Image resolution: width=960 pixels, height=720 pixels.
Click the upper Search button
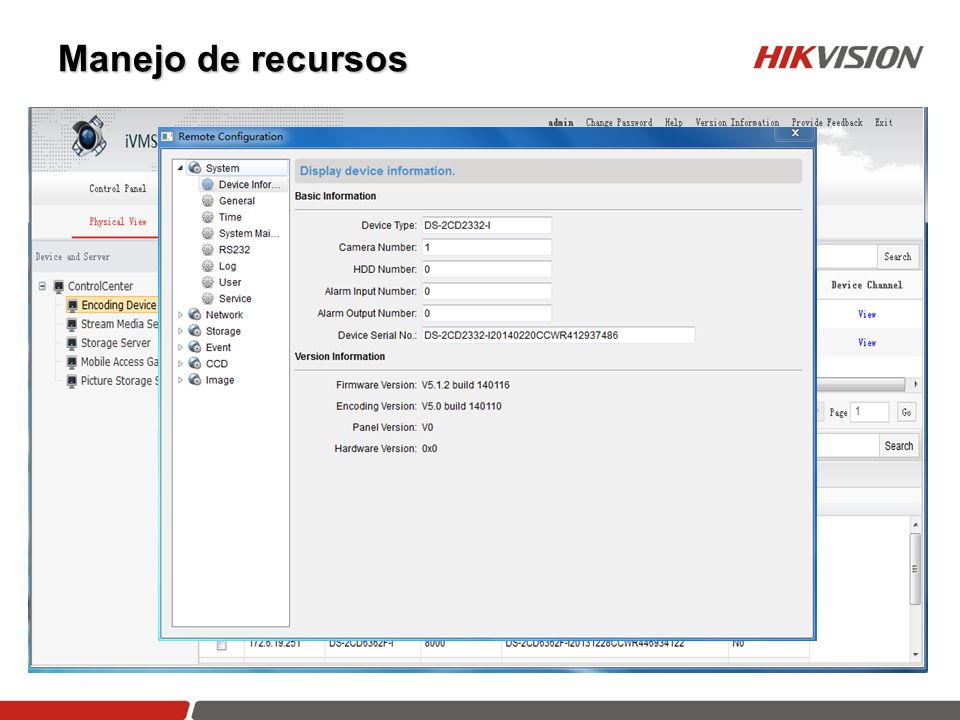coord(898,257)
